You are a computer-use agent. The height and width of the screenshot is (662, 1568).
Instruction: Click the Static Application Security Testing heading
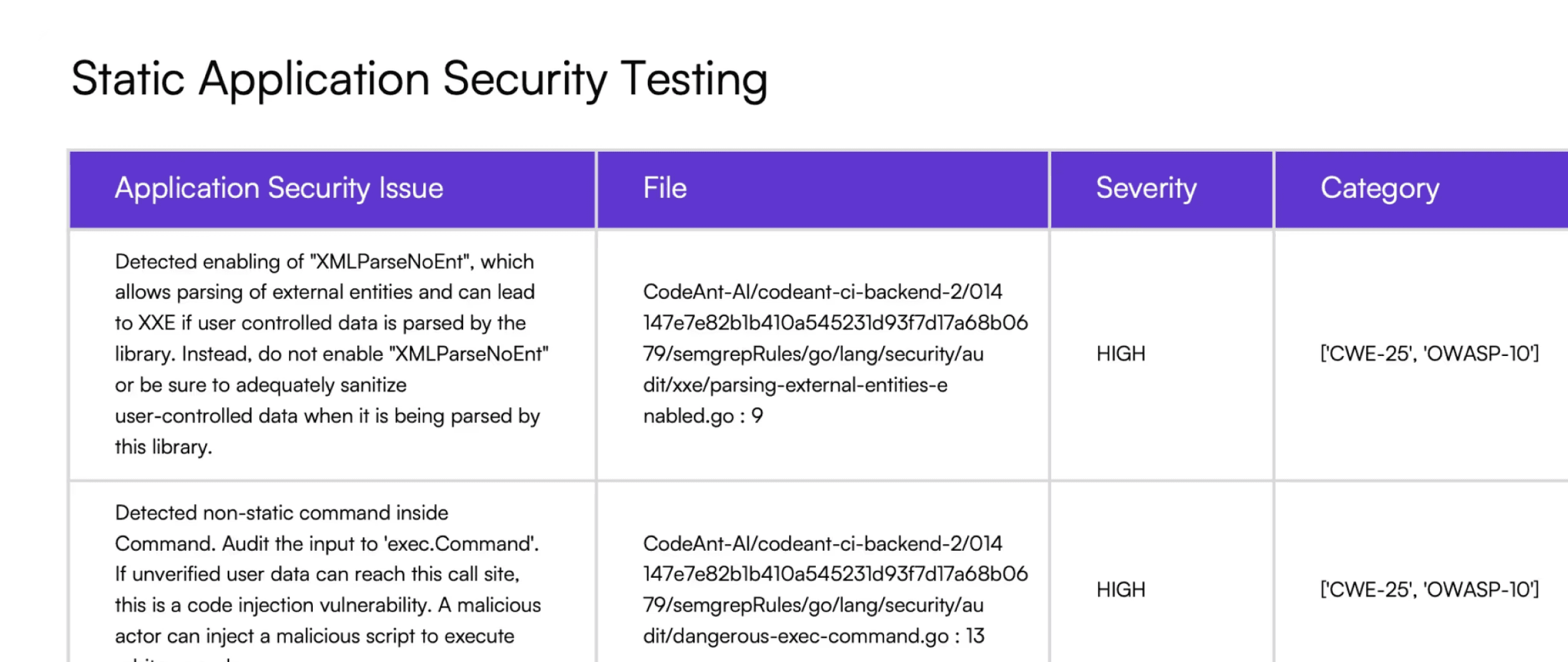(419, 79)
